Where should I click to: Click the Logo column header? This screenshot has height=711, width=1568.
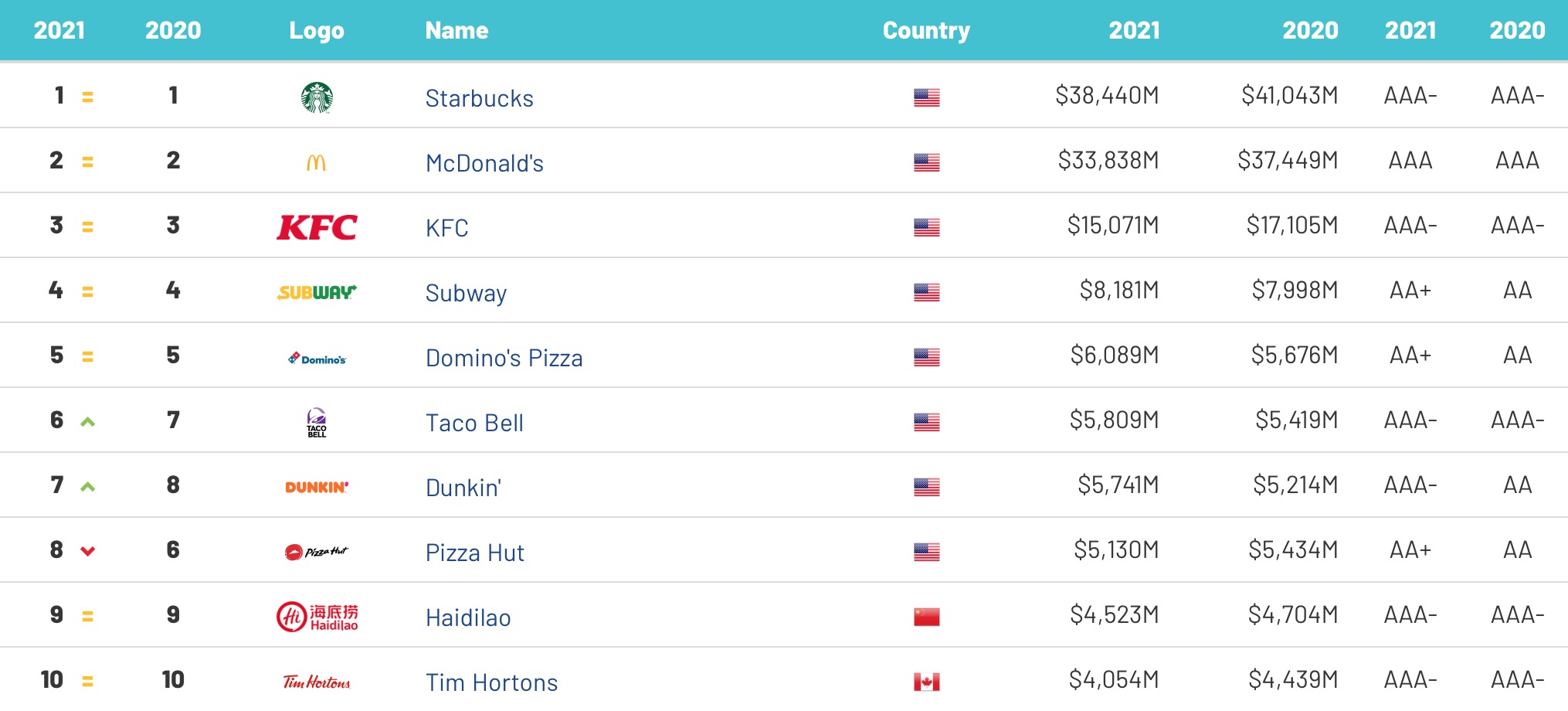[x=317, y=30]
